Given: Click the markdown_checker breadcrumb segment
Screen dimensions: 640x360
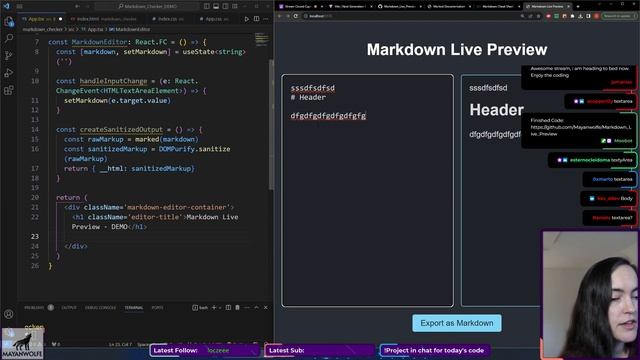Looking at the screenshot, I should [x=42, y=29].
